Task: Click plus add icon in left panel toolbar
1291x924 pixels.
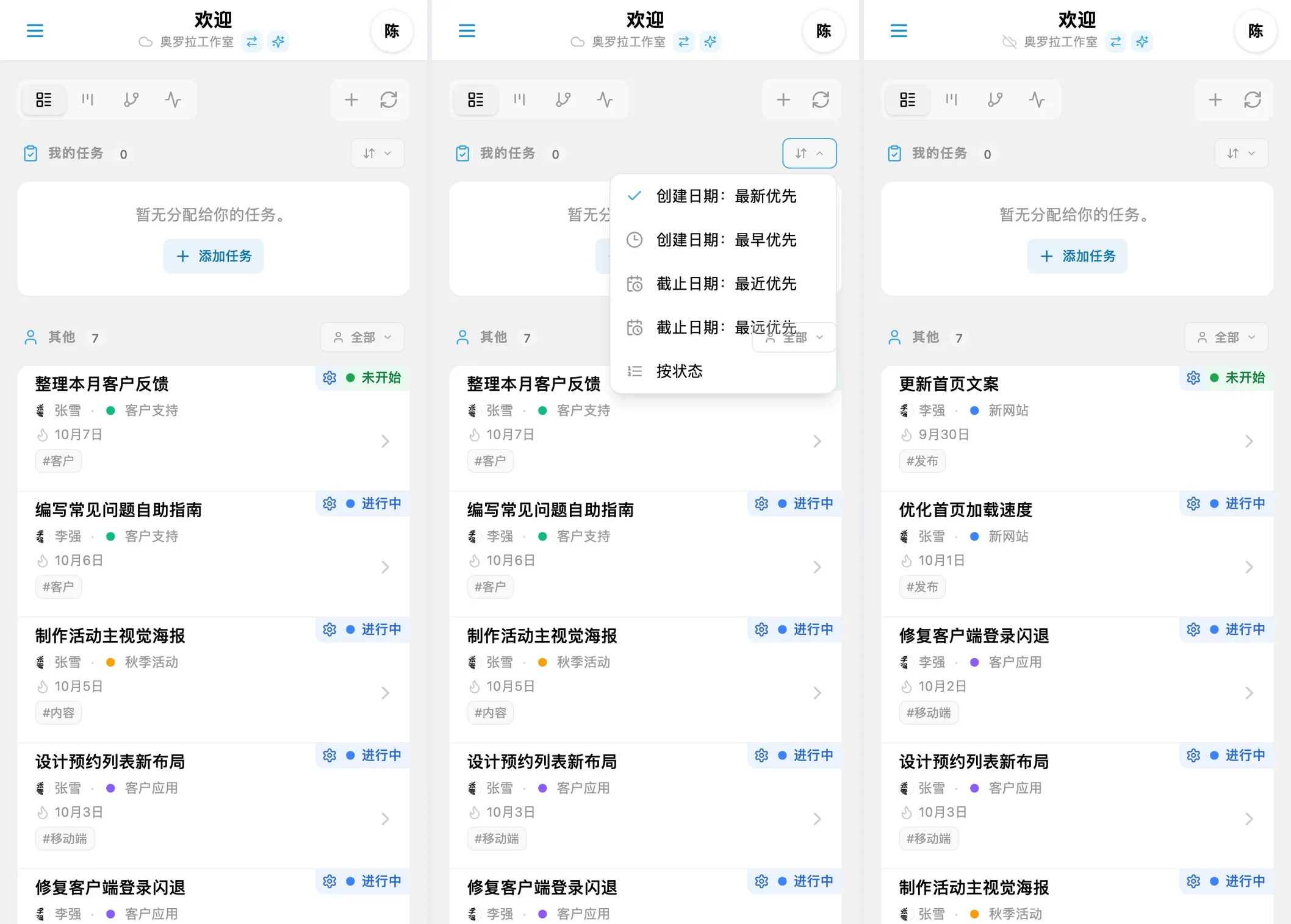Action: point(351,99)
